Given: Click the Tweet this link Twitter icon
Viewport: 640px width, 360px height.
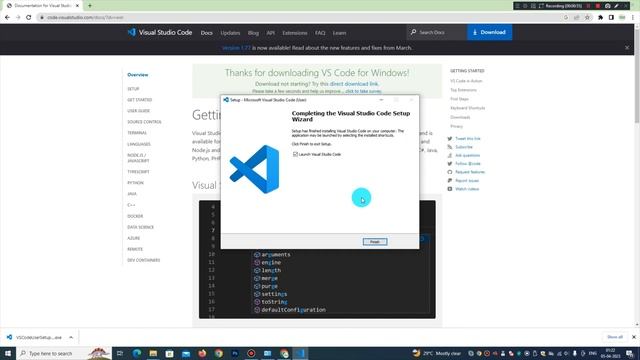Looking at the screenshot, I should (450, 138).
